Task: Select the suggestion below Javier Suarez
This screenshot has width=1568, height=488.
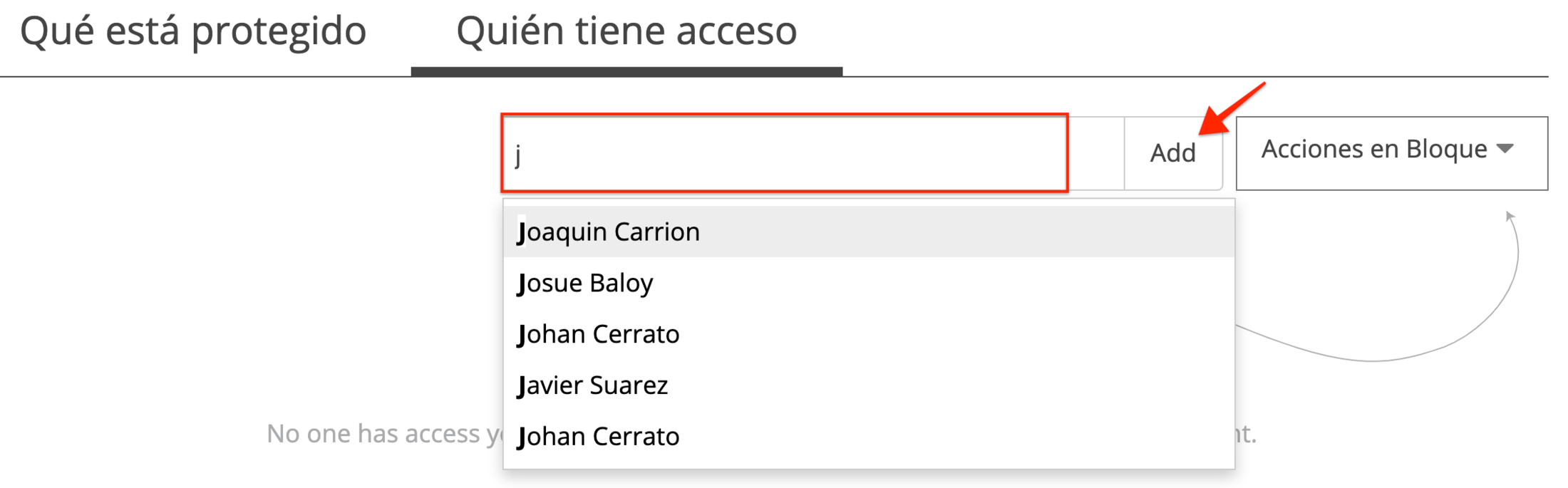Action: click(598, 437)
